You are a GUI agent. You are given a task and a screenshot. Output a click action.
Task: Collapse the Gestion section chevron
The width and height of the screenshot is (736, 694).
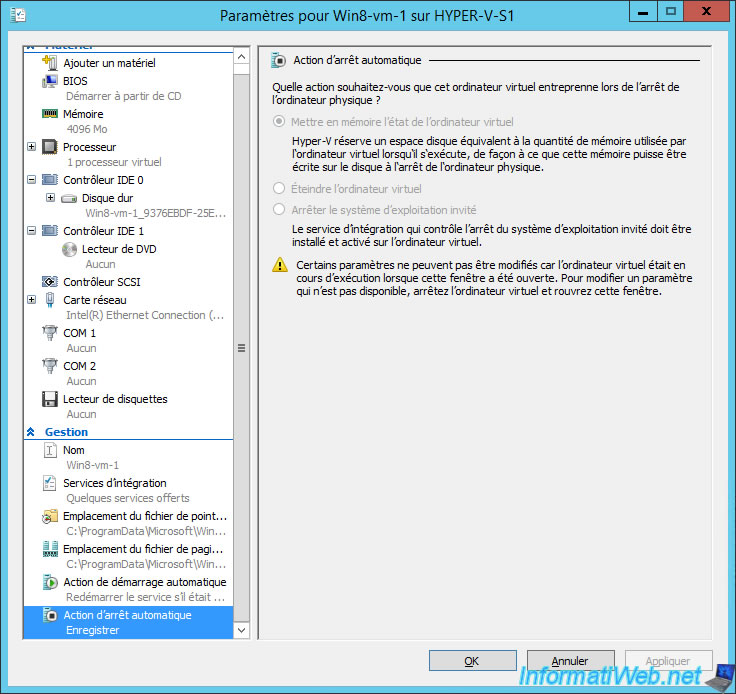pyautogui.click(x=31, y=432)
